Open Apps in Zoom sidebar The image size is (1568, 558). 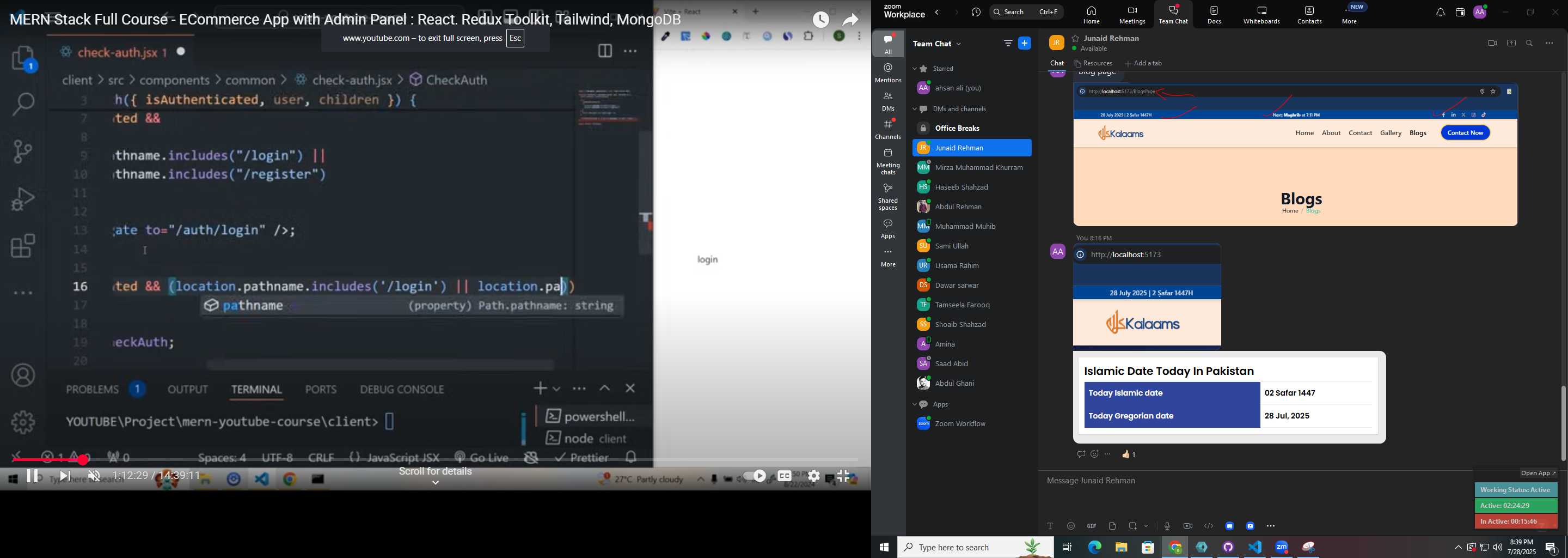coord(888,229)
